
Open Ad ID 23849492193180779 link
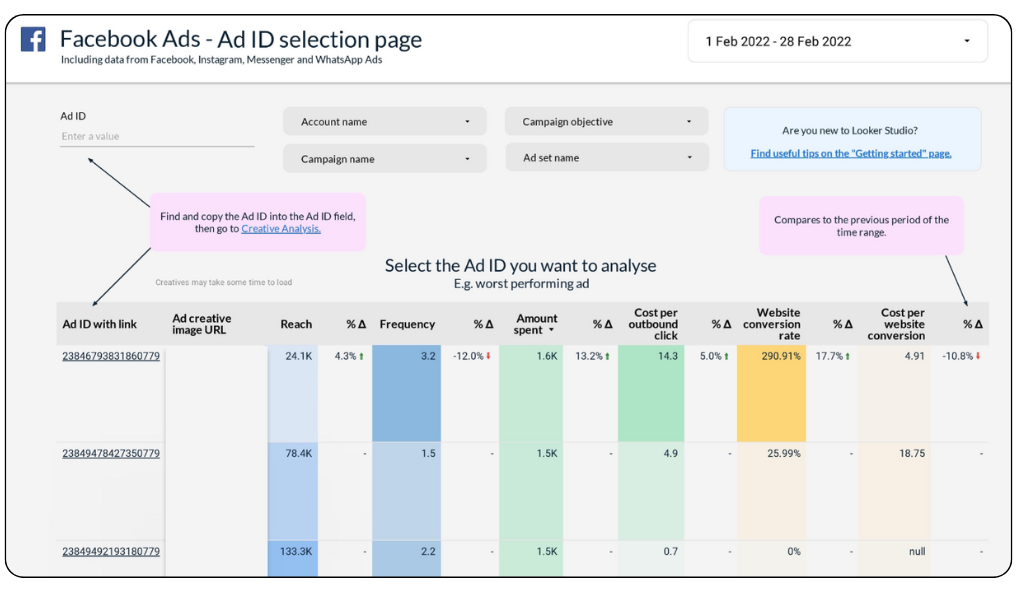(111, 552)
